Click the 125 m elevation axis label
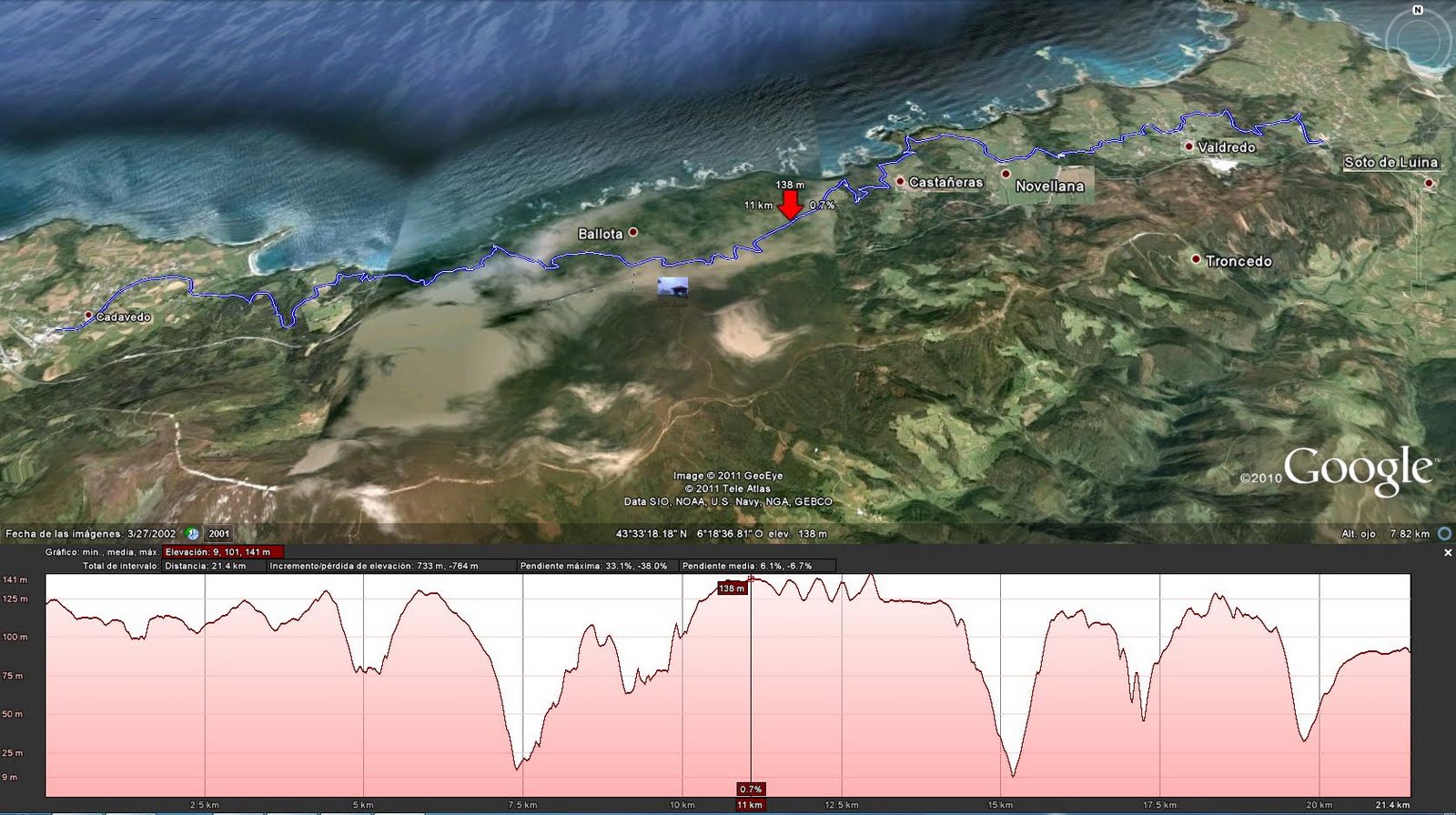 (15, 599)
